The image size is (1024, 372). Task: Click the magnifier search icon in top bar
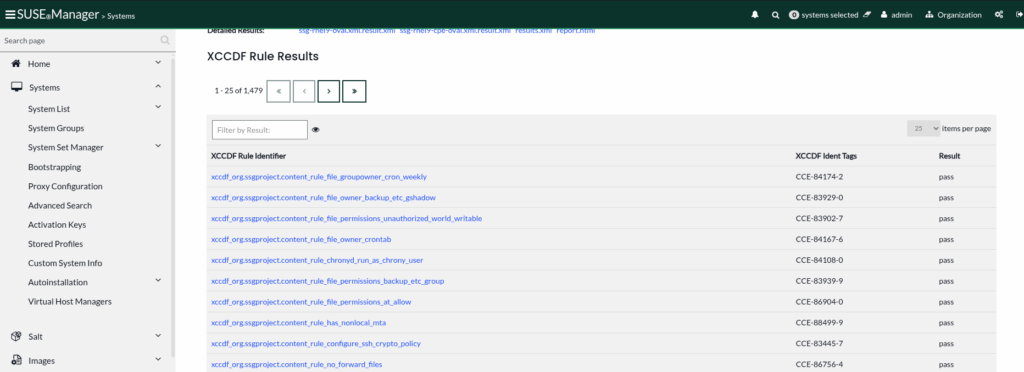pyautogui.click(x=775, y=15)
